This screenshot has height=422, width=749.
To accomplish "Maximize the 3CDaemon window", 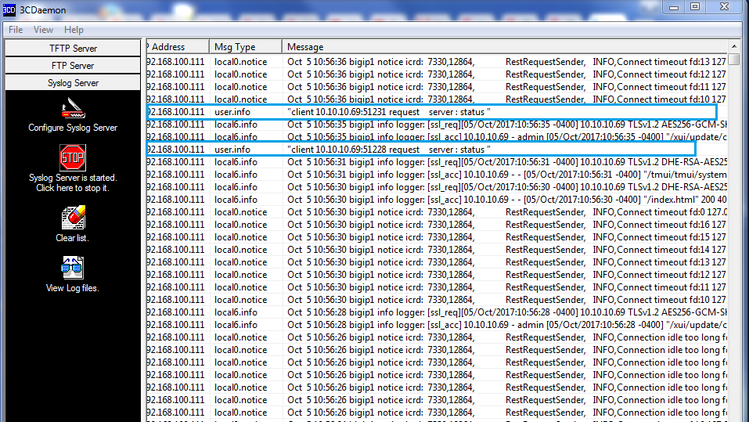I will (x=695, y=7).
